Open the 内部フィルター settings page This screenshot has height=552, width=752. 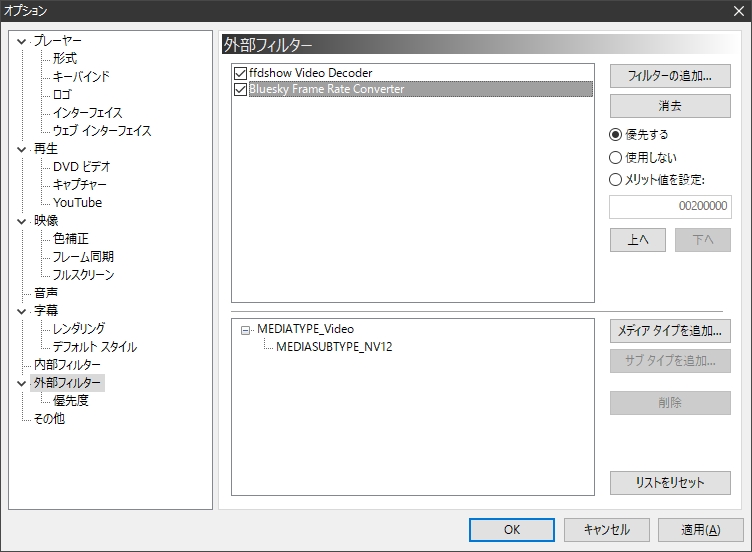tap(67, 365)
